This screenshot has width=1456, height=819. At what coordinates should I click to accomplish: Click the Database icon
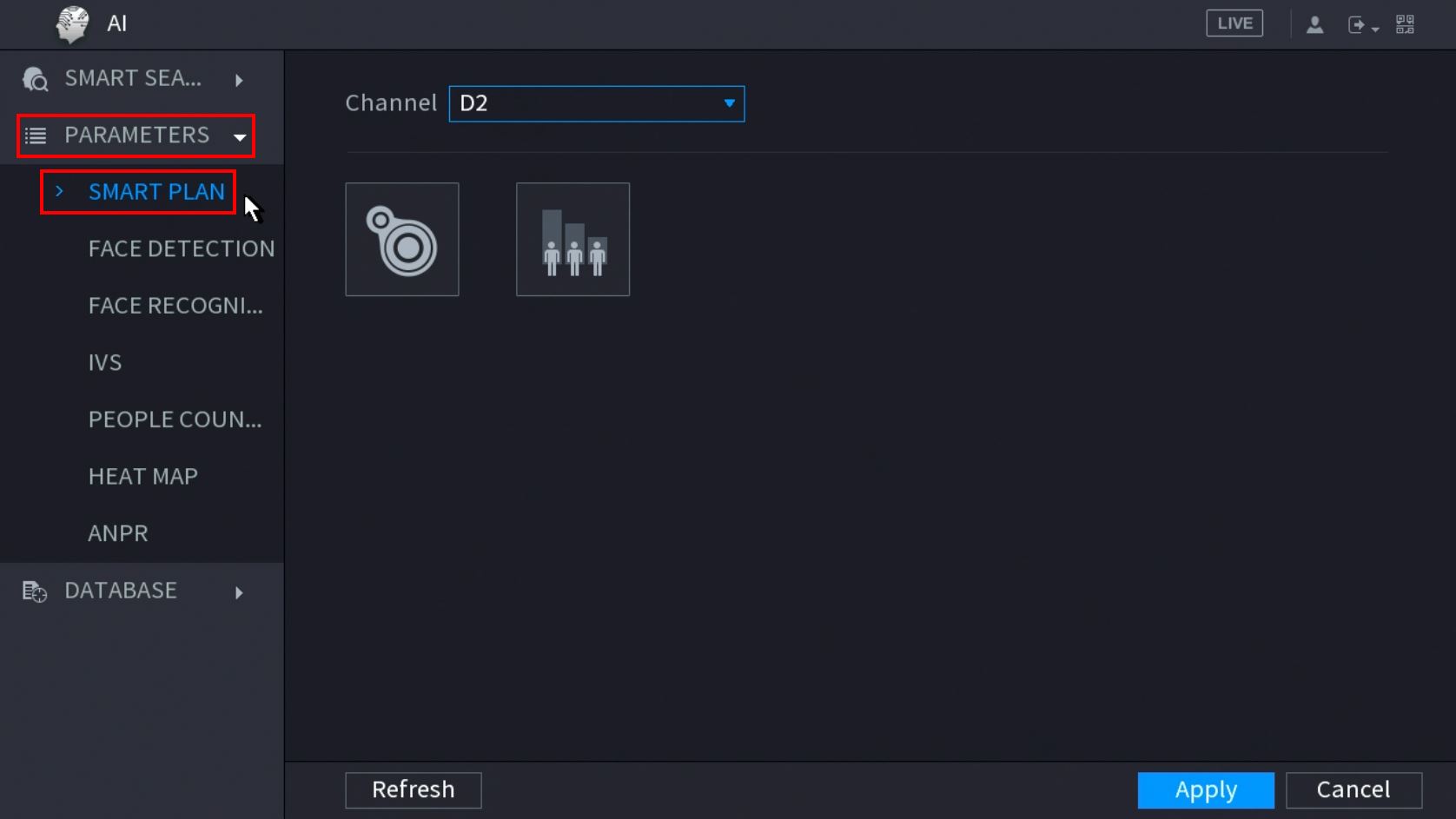pos(35,591)
